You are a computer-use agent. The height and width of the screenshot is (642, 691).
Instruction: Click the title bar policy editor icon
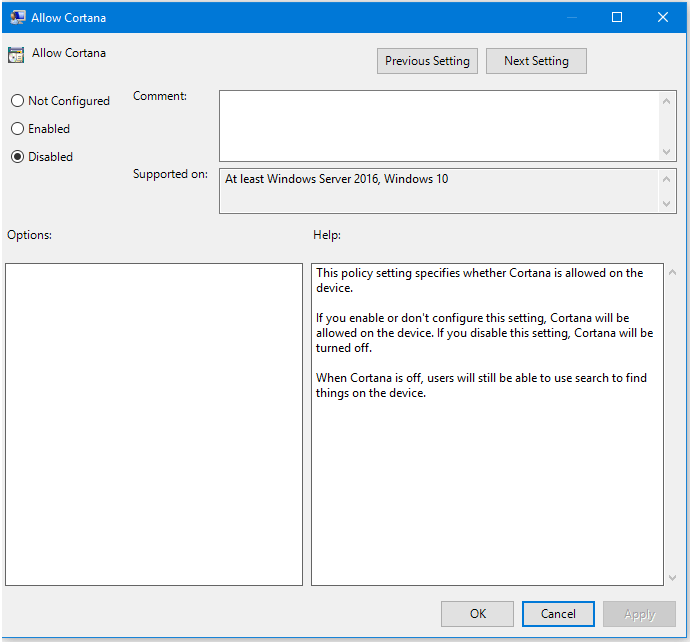click(x=18, y=18)
